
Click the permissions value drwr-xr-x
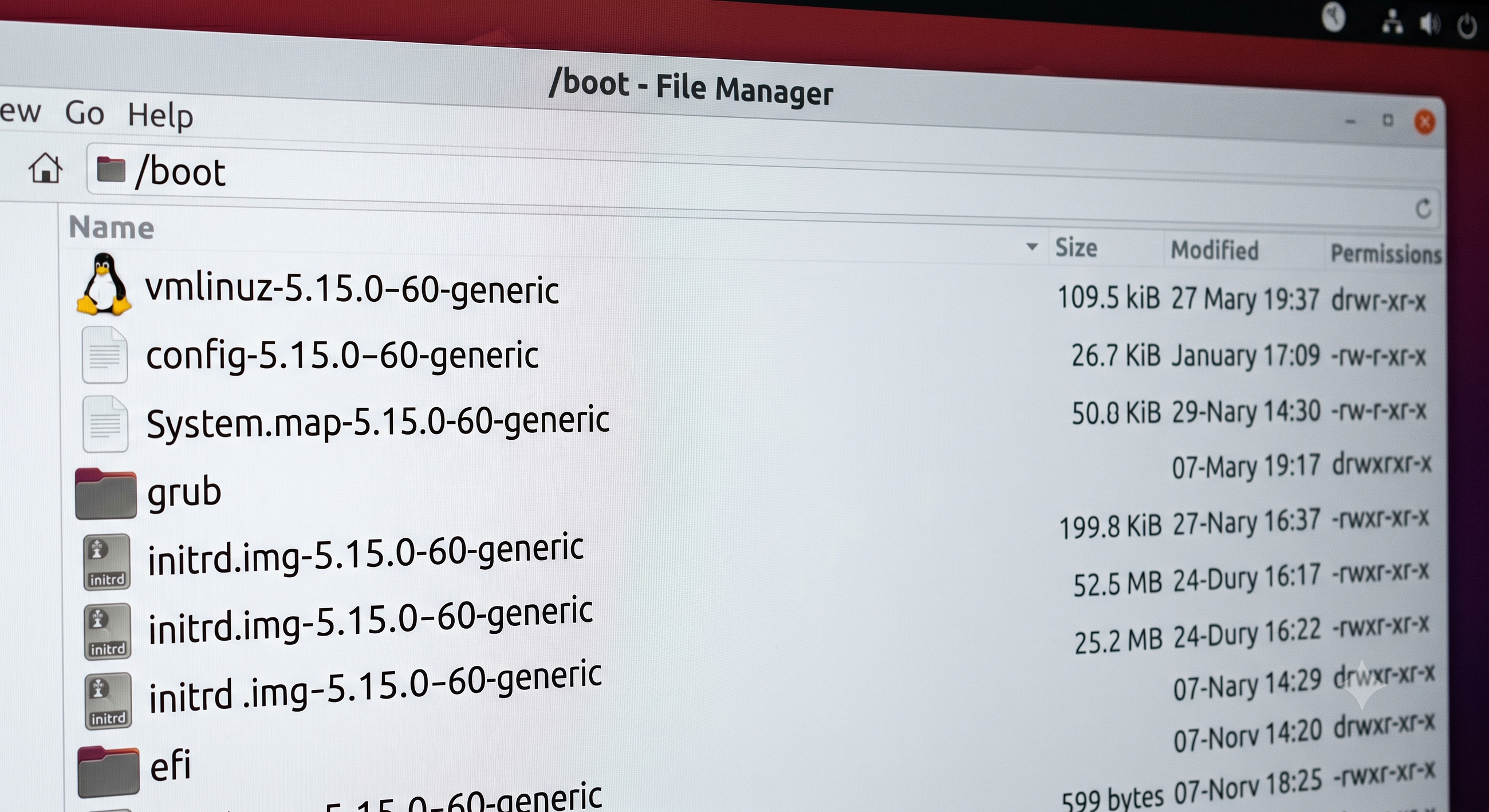1378,301
